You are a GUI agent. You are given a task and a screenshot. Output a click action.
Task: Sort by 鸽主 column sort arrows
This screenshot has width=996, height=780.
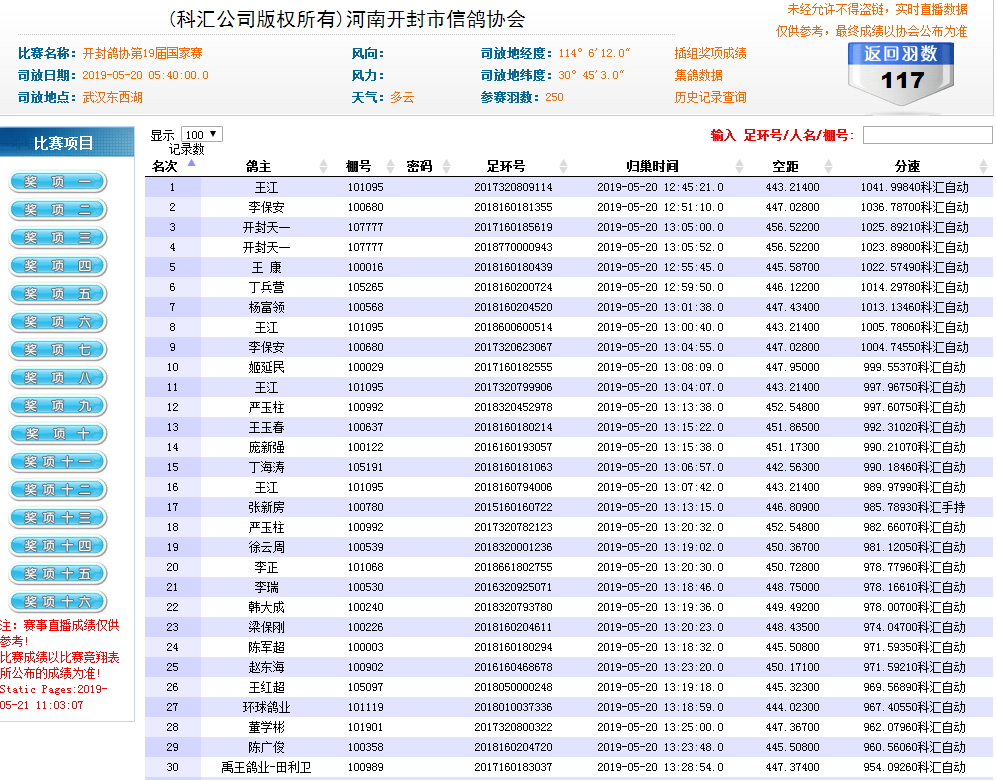(x=323, y=167)
